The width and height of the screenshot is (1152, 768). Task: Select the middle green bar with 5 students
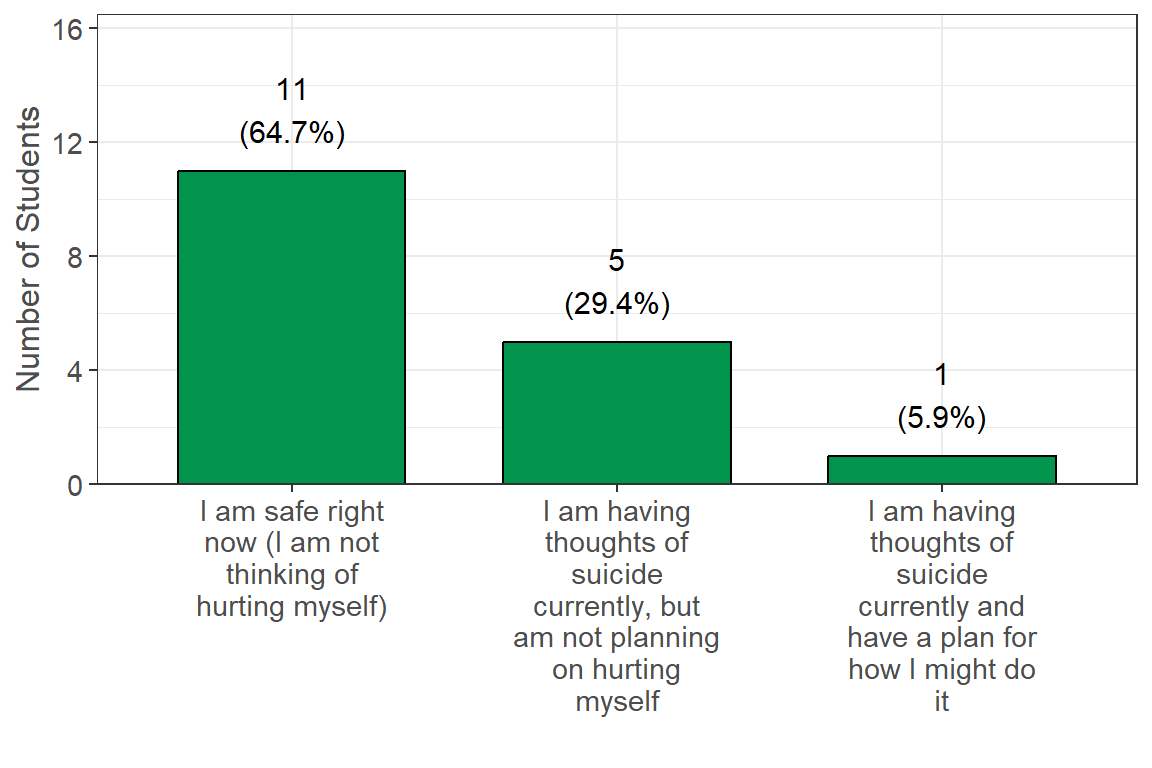(616, 412)
